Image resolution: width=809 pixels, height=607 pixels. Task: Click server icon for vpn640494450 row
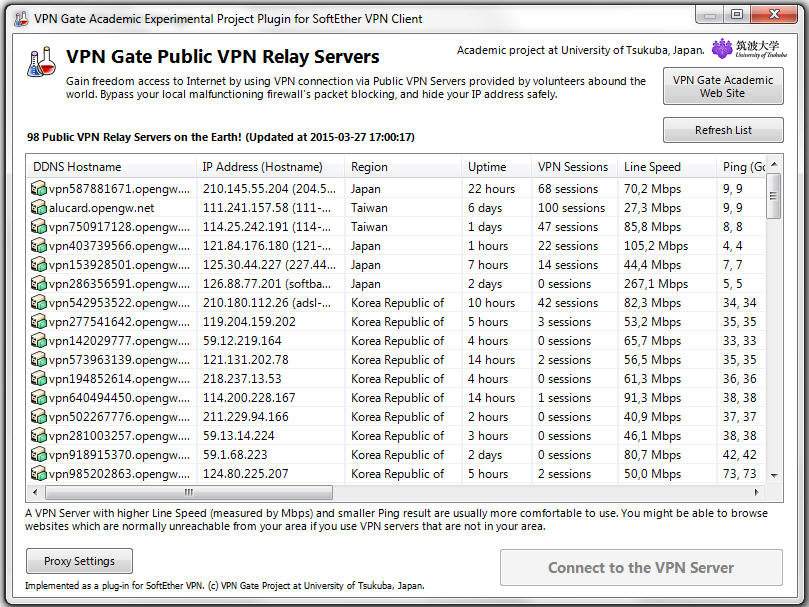(39, 397)
